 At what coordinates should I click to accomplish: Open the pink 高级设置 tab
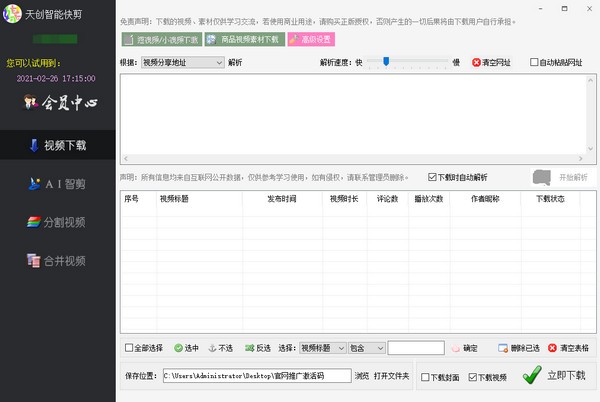(x=311, y=40)
